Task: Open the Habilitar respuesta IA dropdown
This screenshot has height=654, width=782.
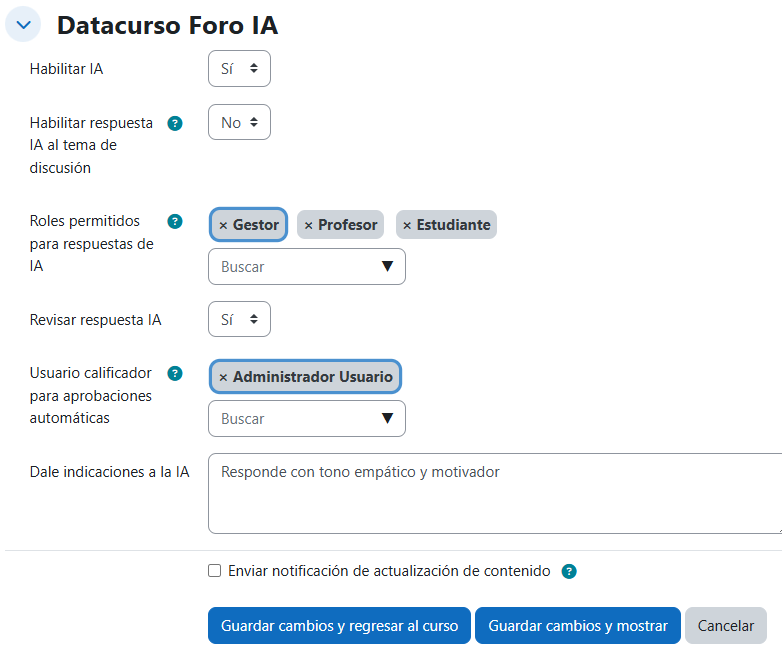Action: (x=239, y=122)
